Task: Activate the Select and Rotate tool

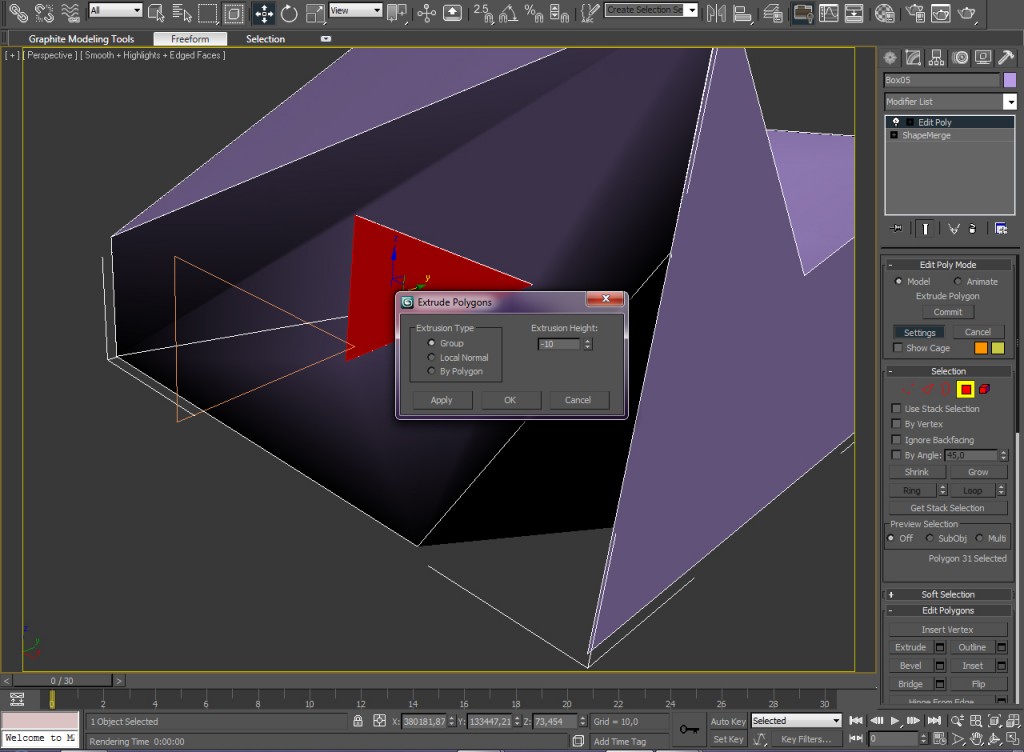Action: [289, 12]
